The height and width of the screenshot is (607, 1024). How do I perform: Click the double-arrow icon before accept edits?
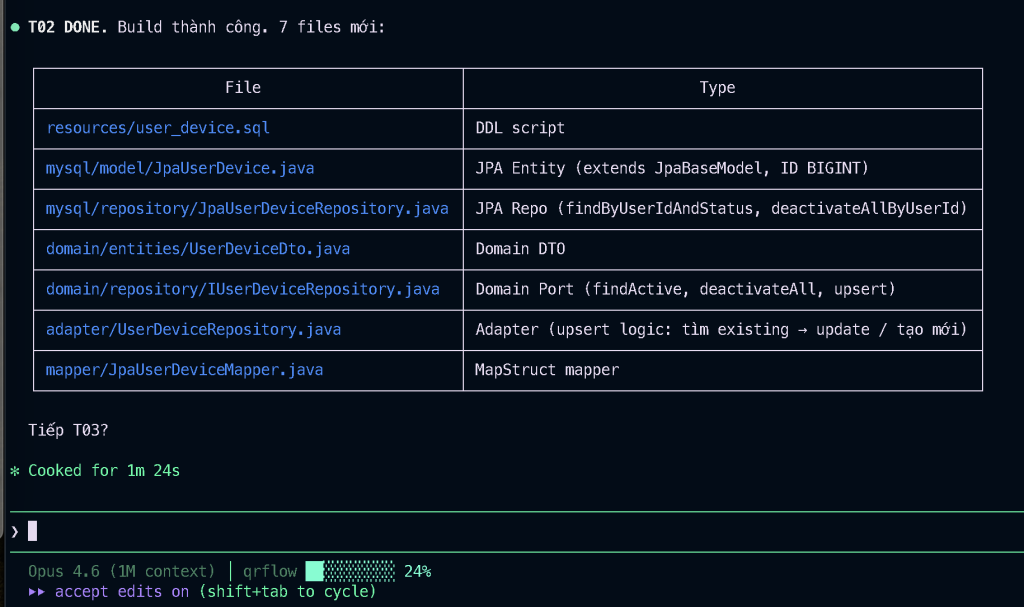click(37, 591)
